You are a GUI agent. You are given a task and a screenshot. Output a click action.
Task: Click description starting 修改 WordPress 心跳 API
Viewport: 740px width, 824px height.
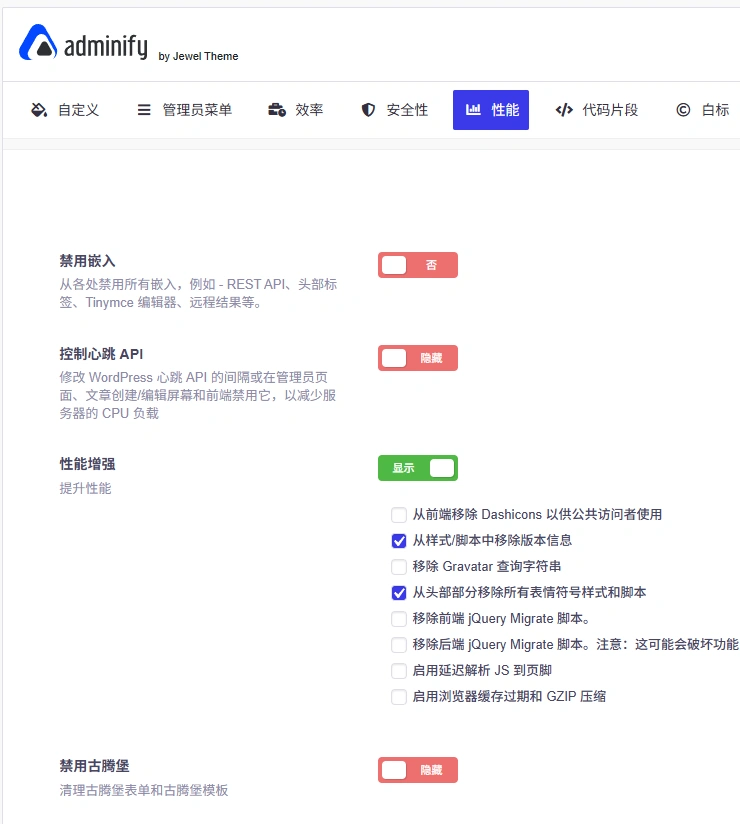[198, 395]
